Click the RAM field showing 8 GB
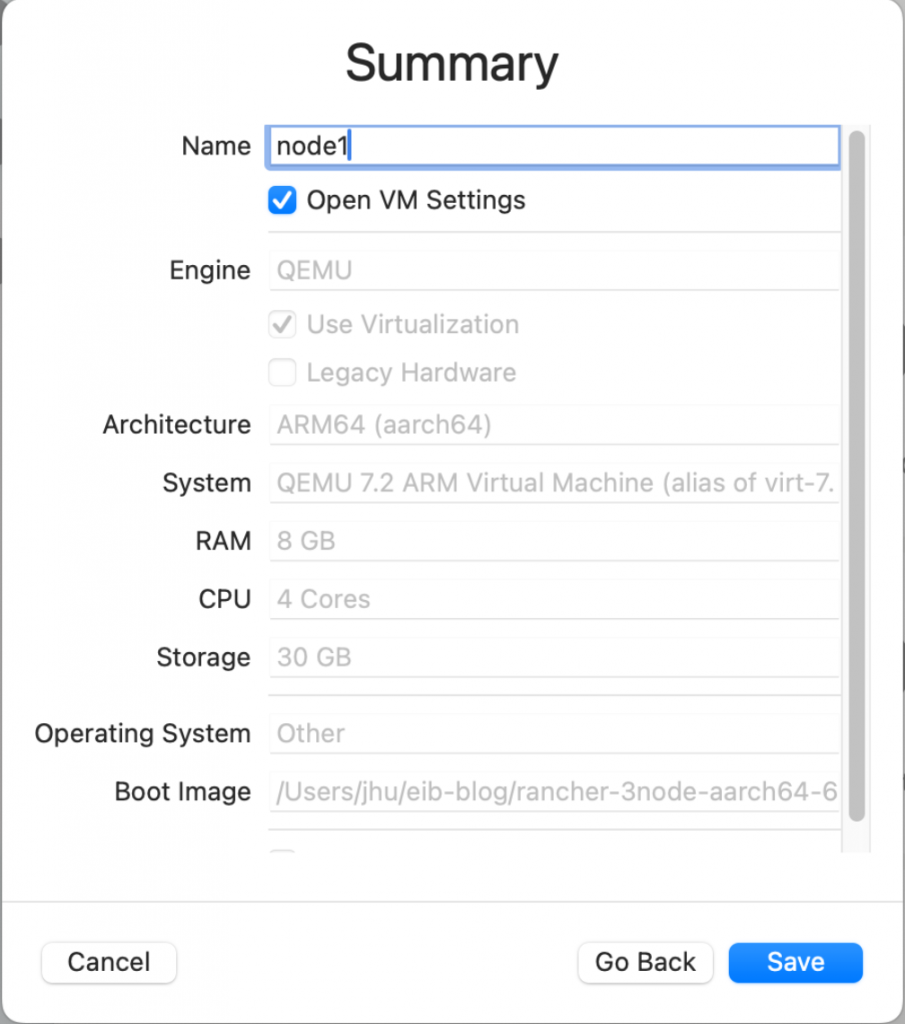 (x=552, y=541)
